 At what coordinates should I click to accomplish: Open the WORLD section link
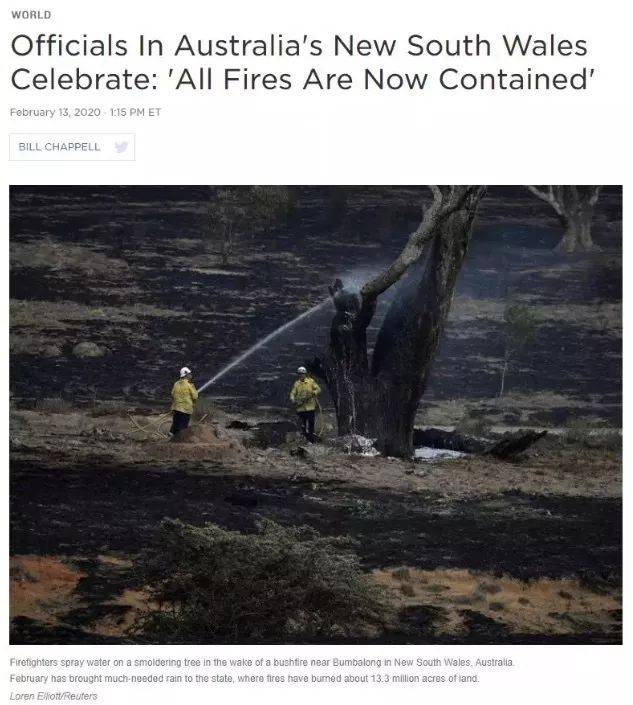click(x=31, y=15)
